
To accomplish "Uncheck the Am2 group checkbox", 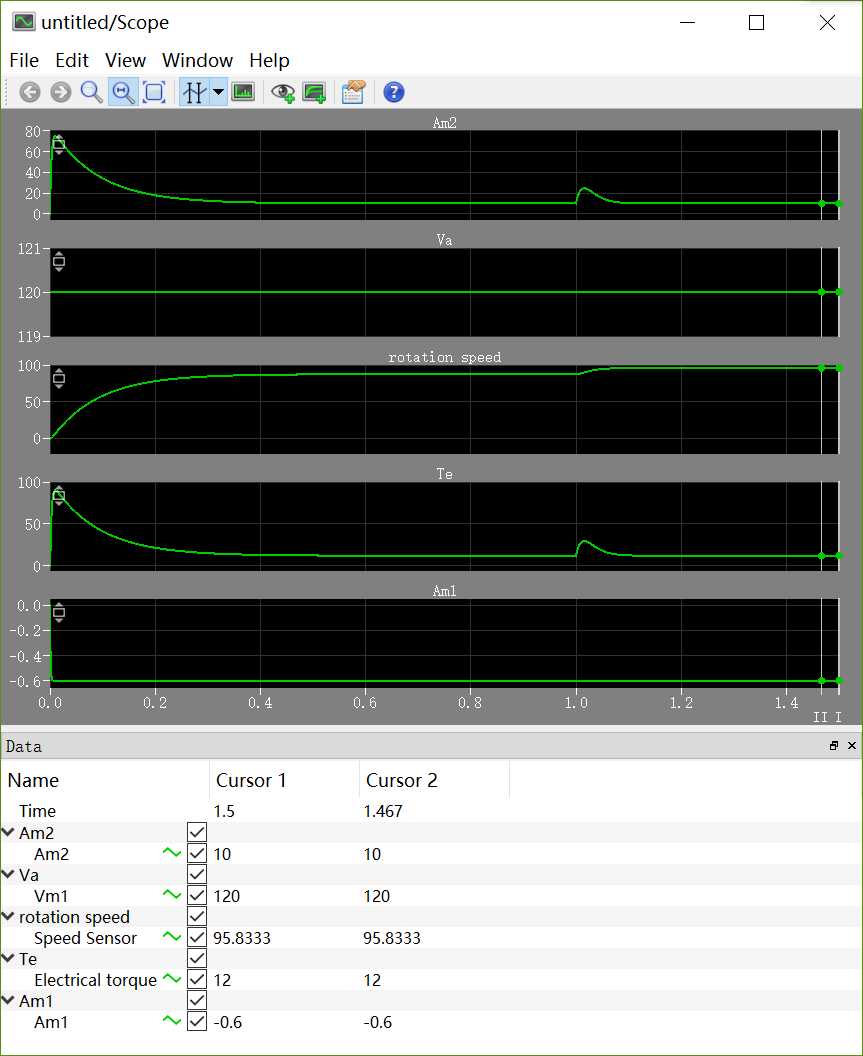I will tap(197, 832).
